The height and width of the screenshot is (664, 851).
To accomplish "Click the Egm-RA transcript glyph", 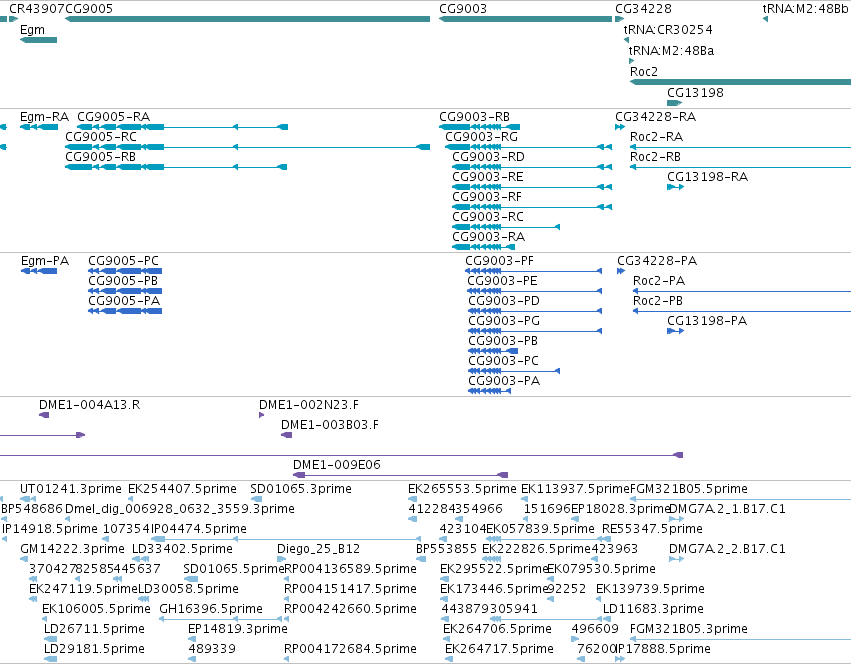I will coord(39,127).
